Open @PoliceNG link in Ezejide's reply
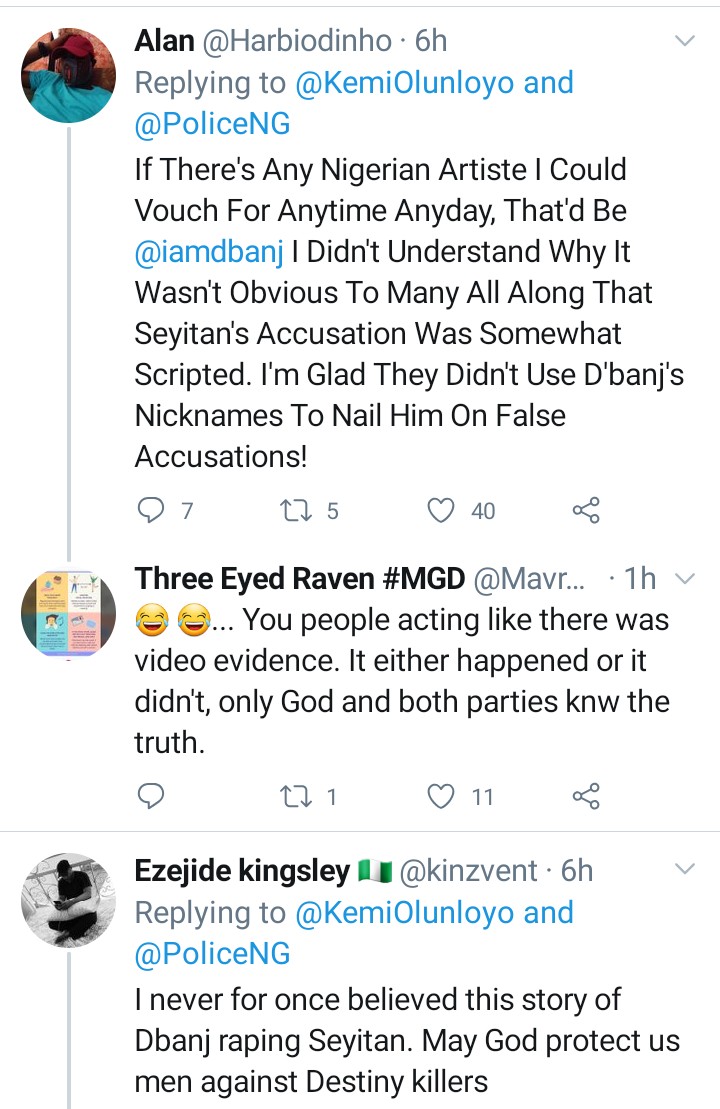 click(x=212, y=955)
